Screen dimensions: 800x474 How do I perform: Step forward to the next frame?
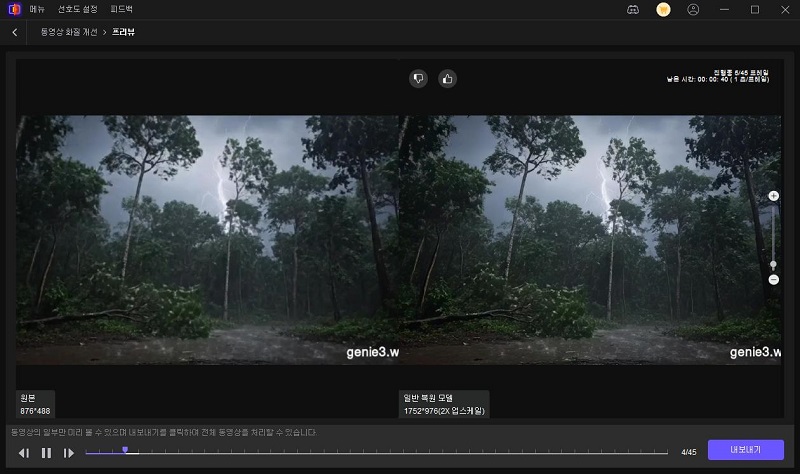[69, 453]
